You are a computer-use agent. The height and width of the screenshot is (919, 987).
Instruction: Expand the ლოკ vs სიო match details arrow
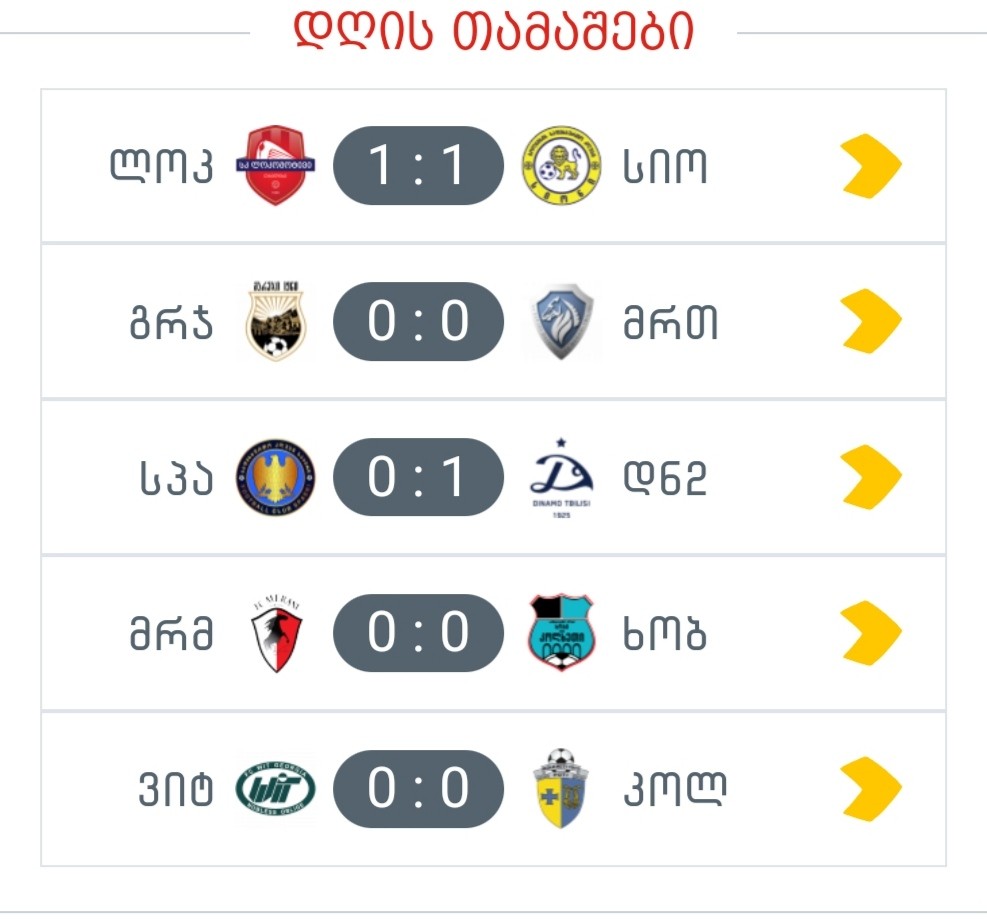pyautogui.click(x=871, y=166)
